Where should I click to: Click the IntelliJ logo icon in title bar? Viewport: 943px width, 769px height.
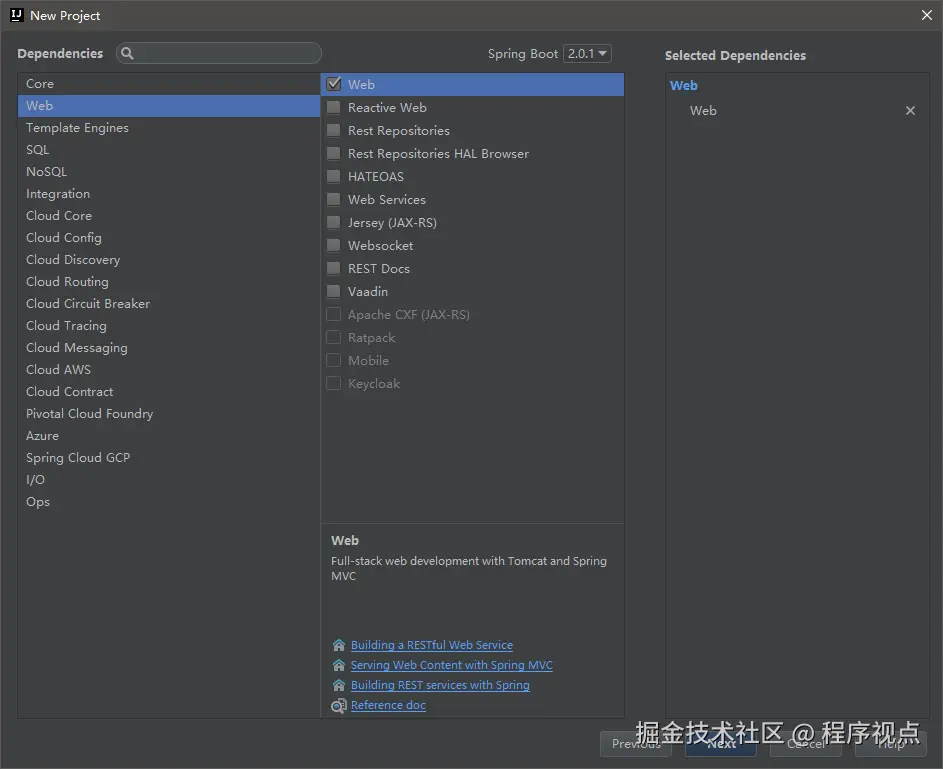(16, 15)
